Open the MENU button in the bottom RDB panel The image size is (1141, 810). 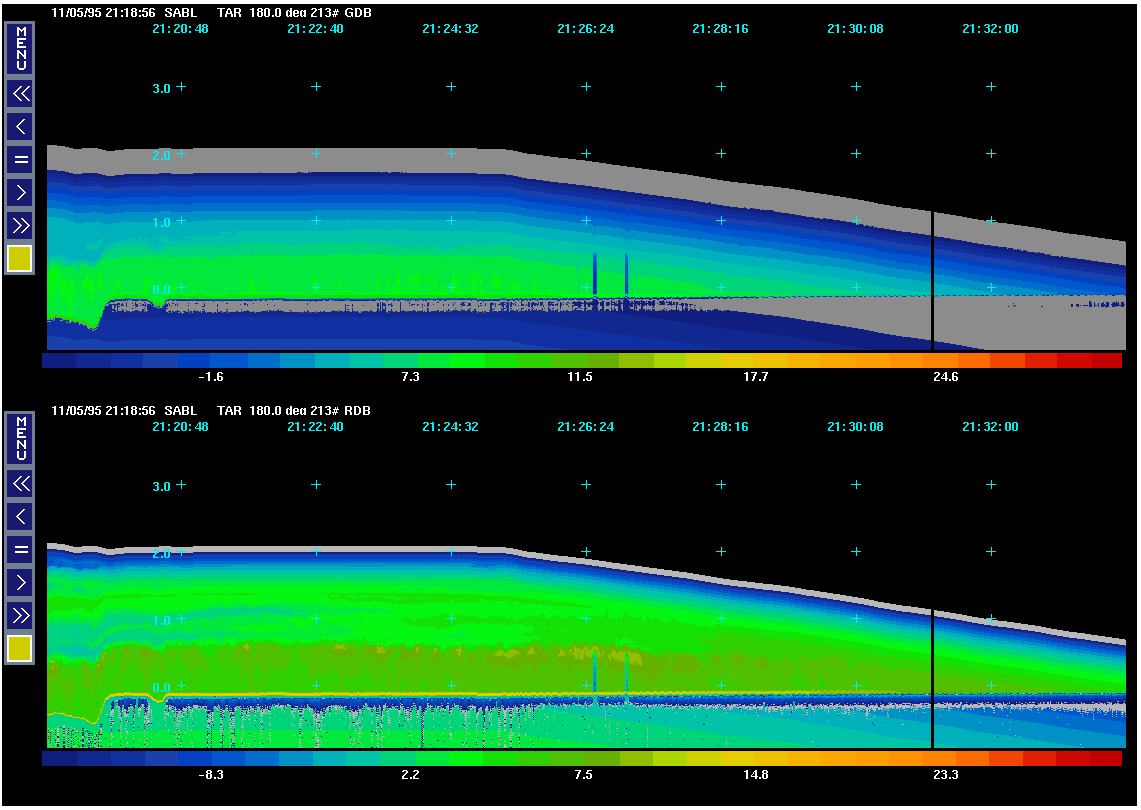pos(20,438)
